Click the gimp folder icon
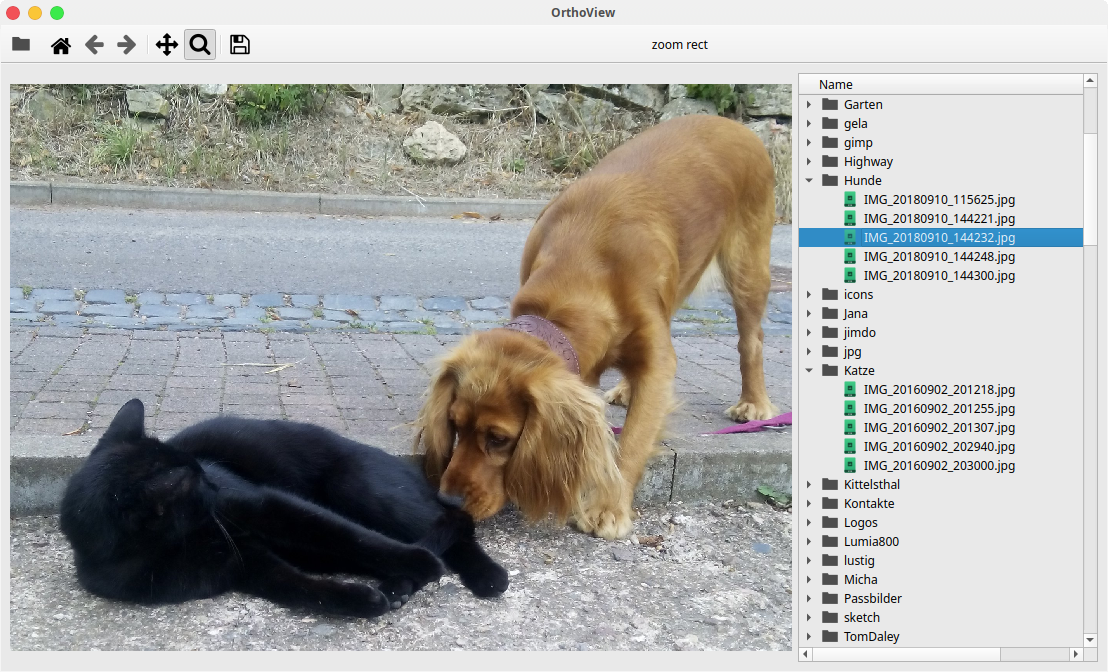The image size is (1108, 672). pyautogui.click(x=830, y=143)
